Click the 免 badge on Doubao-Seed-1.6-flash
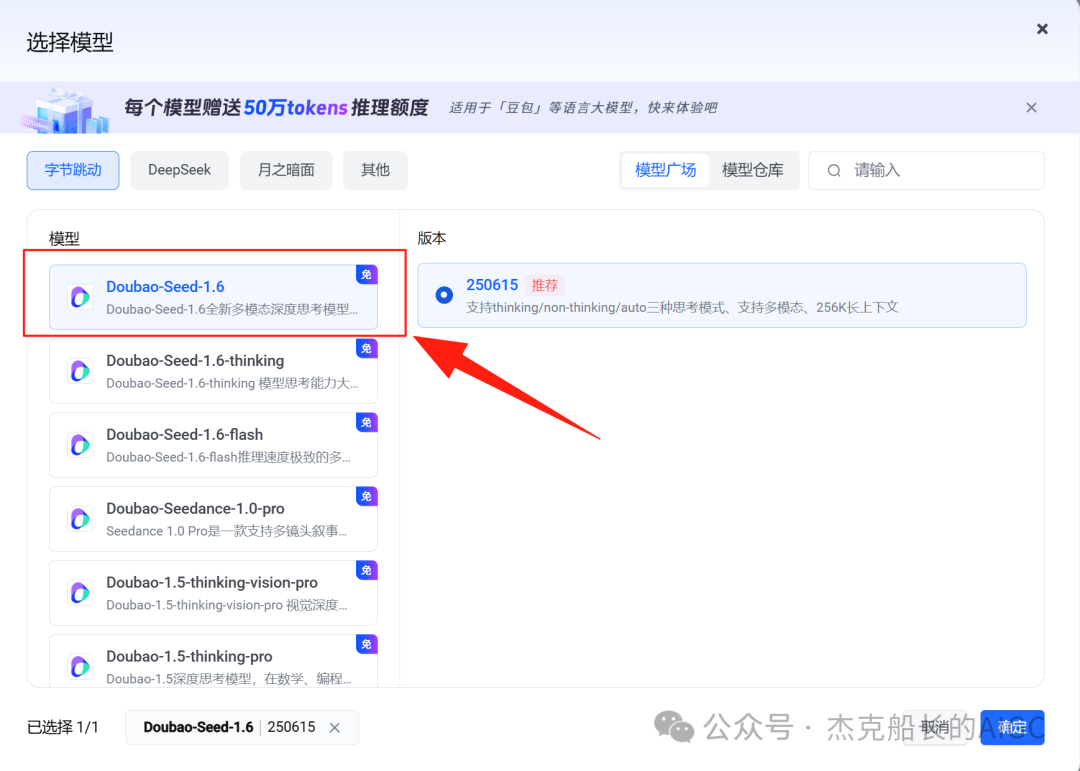The width and height of the screenshot is (1080, 771). click(x=366, y=422)
